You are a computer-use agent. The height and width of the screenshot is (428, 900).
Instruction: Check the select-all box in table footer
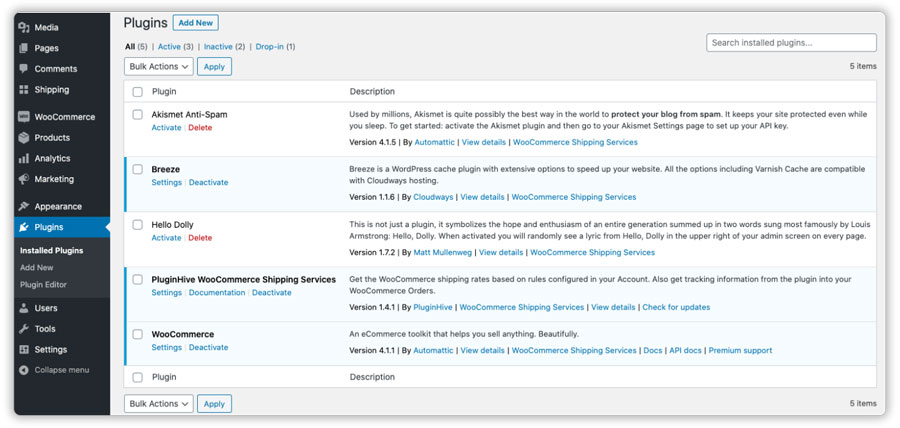pos(138,378)
